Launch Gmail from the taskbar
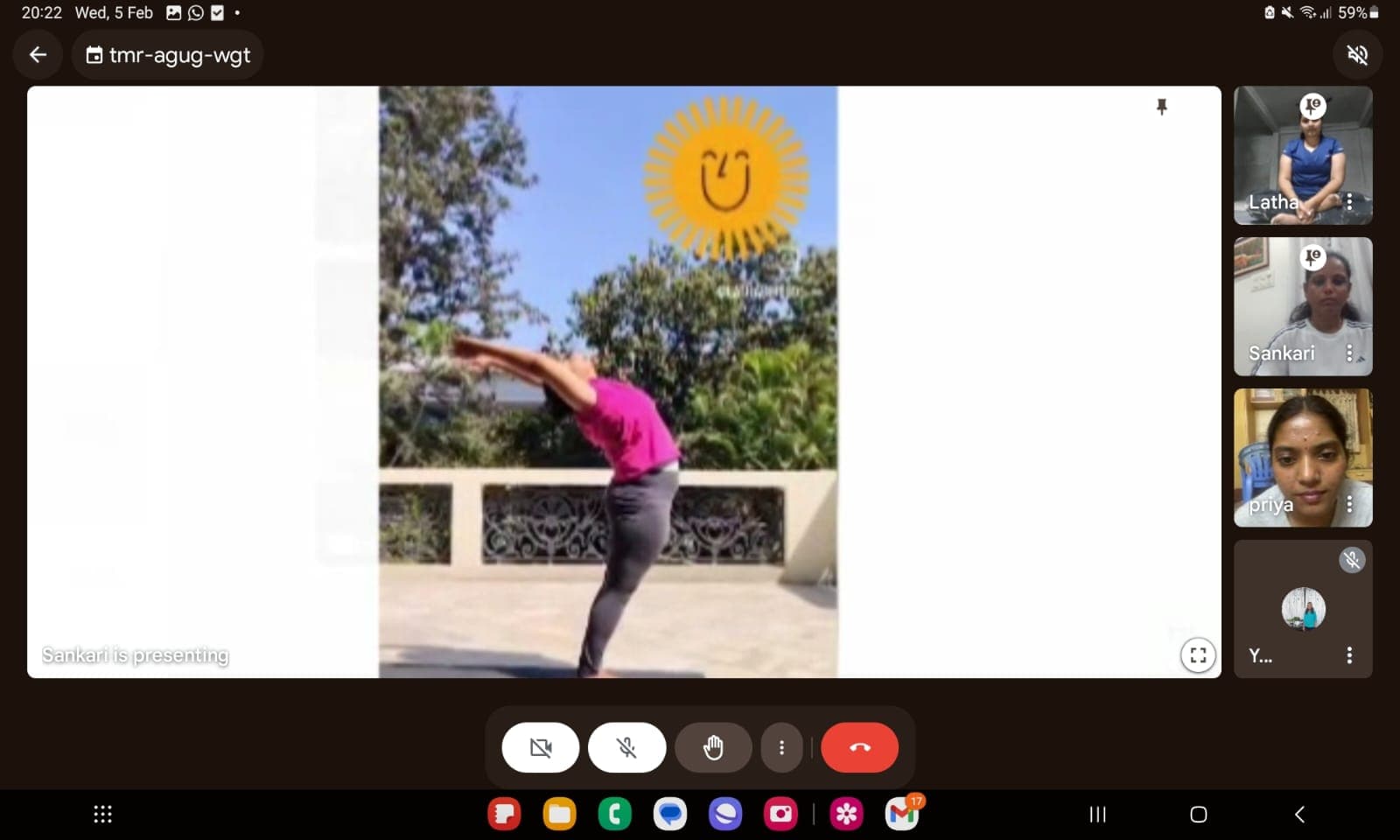 pos(902,815)
